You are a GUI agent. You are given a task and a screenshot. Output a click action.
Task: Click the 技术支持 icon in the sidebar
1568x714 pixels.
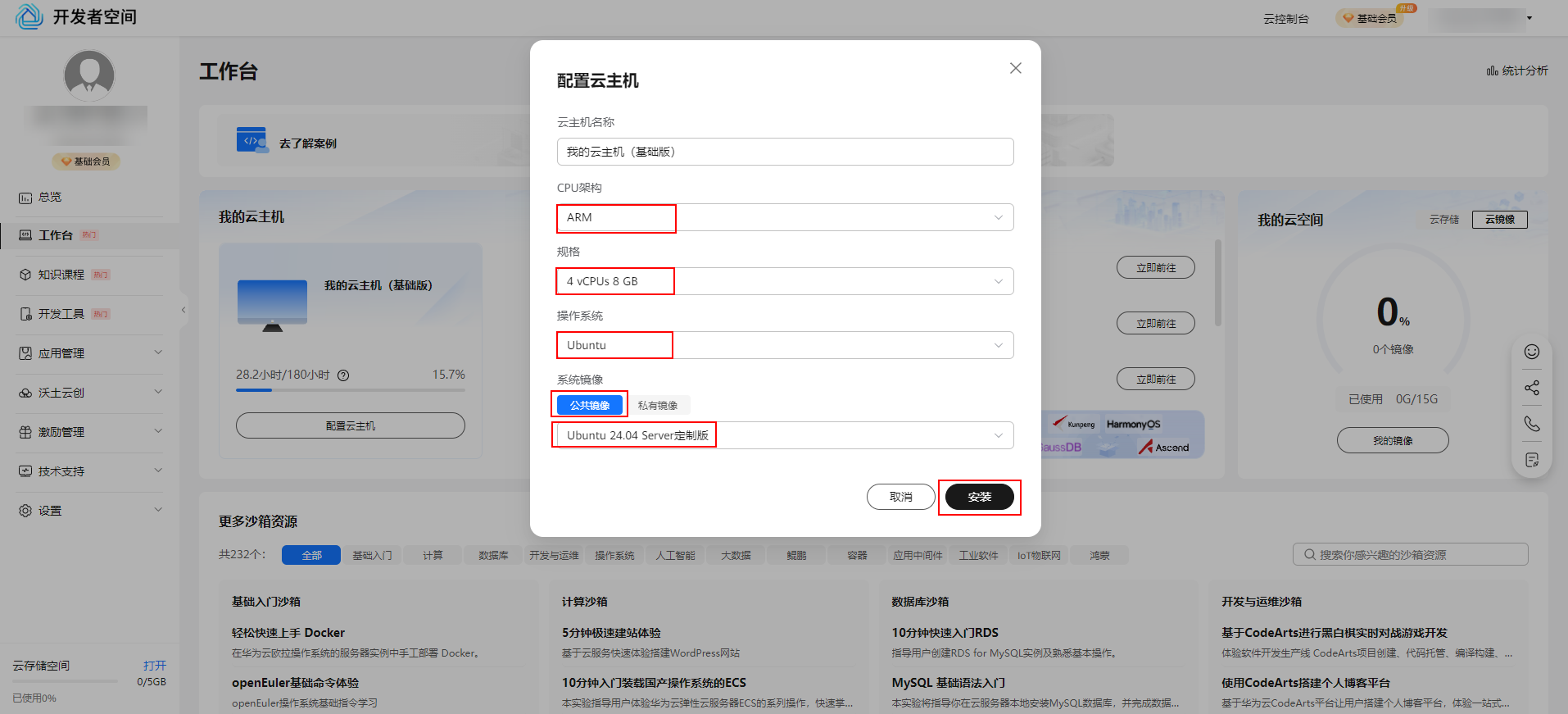click(25, 471)
